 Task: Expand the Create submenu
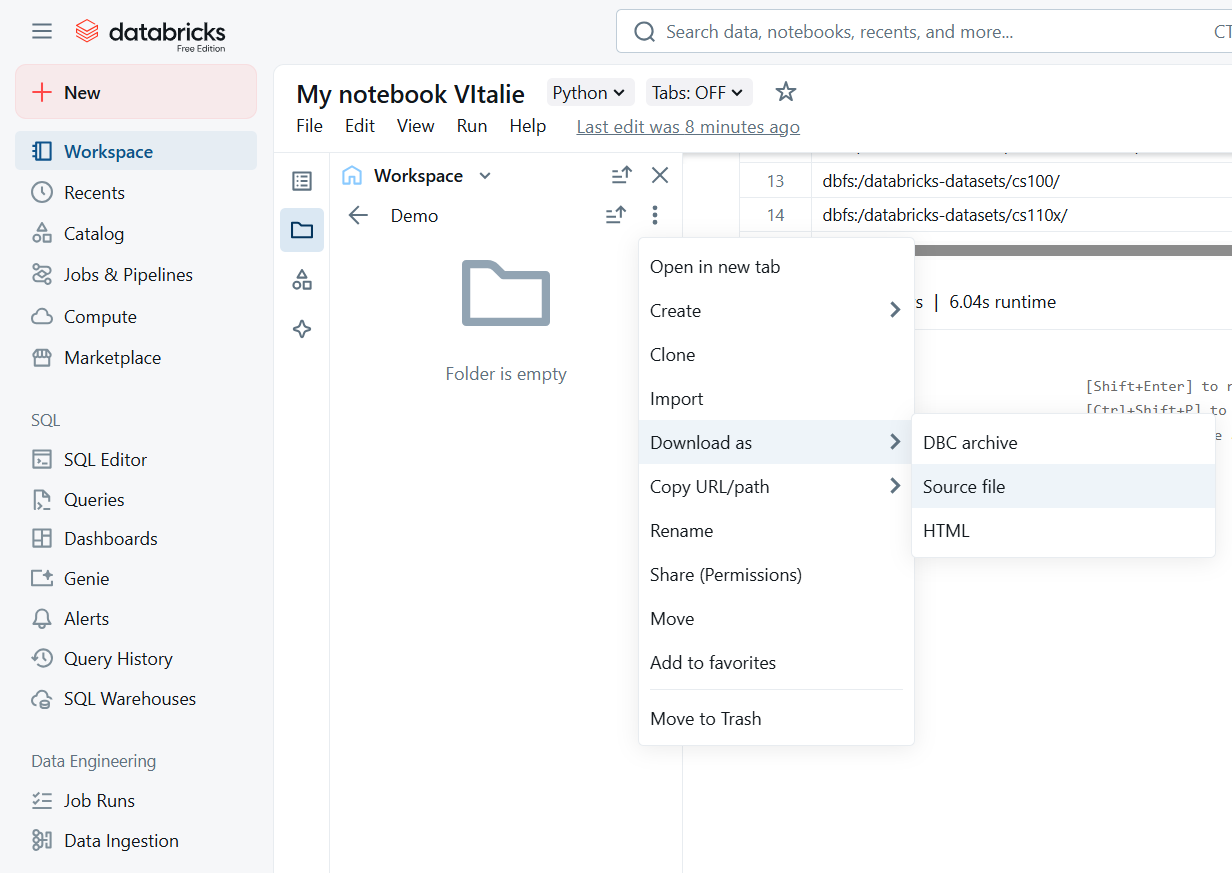click(x=776, y=311)
